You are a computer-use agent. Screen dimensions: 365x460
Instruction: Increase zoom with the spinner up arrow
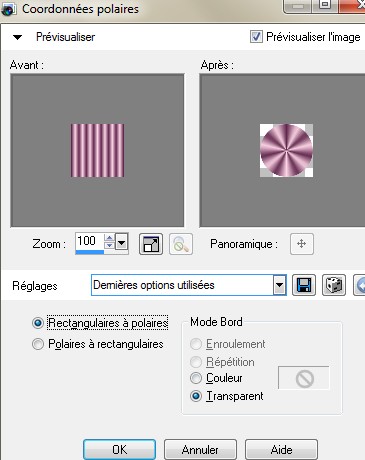pyautogui.click(x=109, y=238)
